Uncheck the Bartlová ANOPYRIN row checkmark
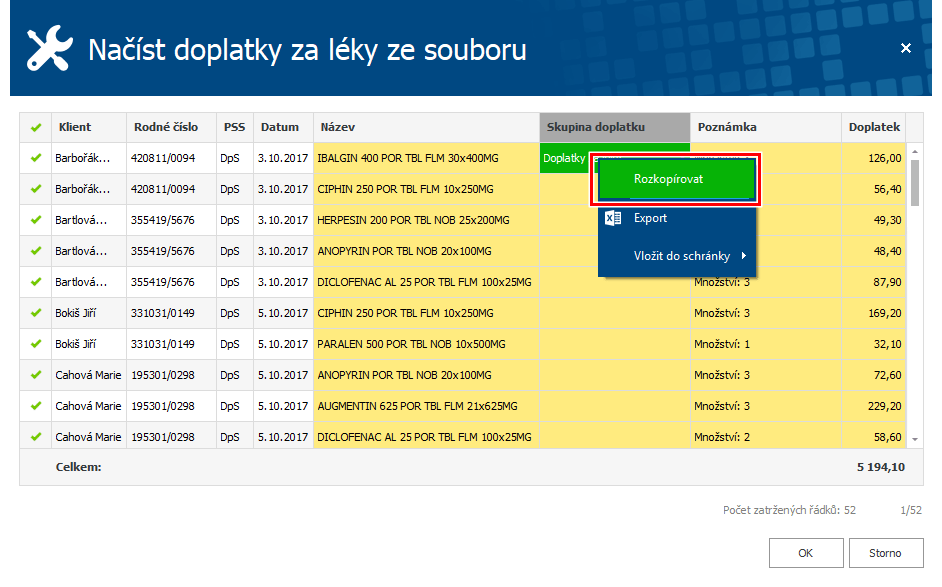 36,251
